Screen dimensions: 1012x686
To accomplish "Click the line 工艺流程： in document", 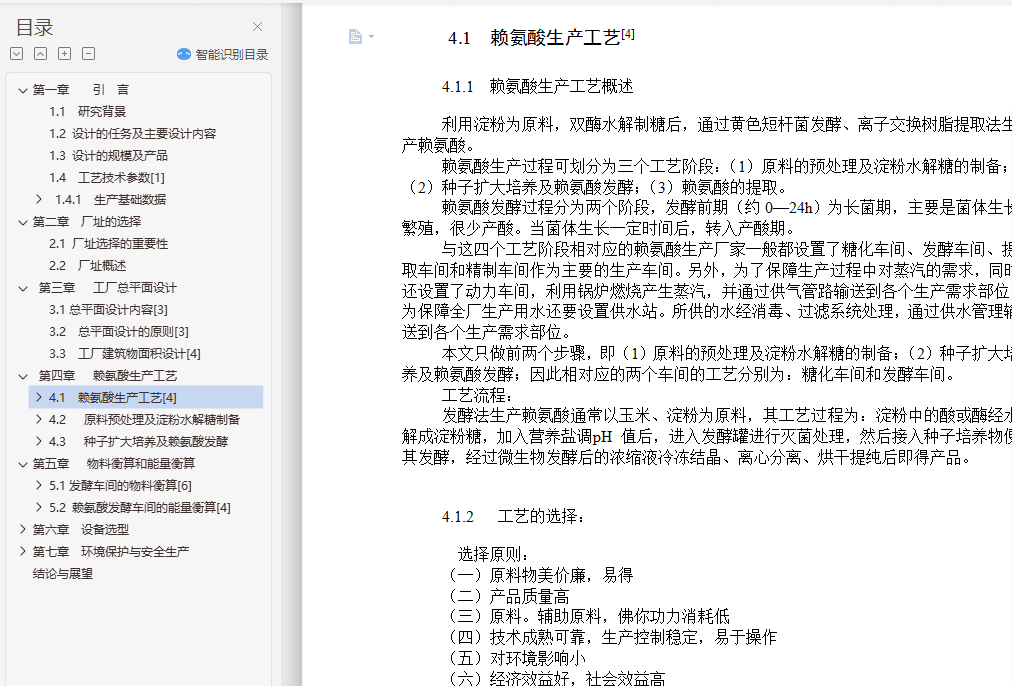I will click(x=478, y=395).
